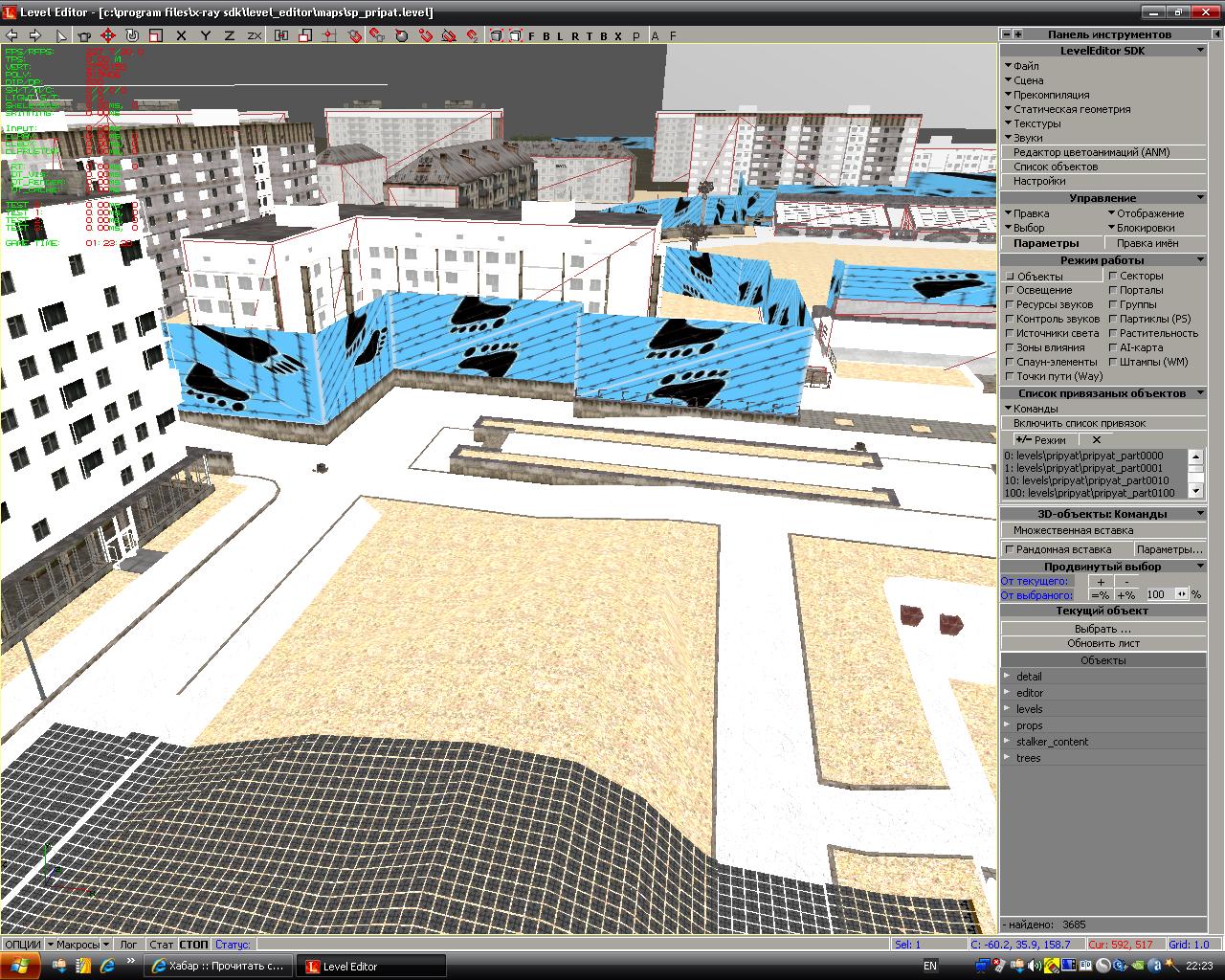Click the zoom extents cube icon
1225x980 pixels.
pyautogui.click(x=497, y=35)
